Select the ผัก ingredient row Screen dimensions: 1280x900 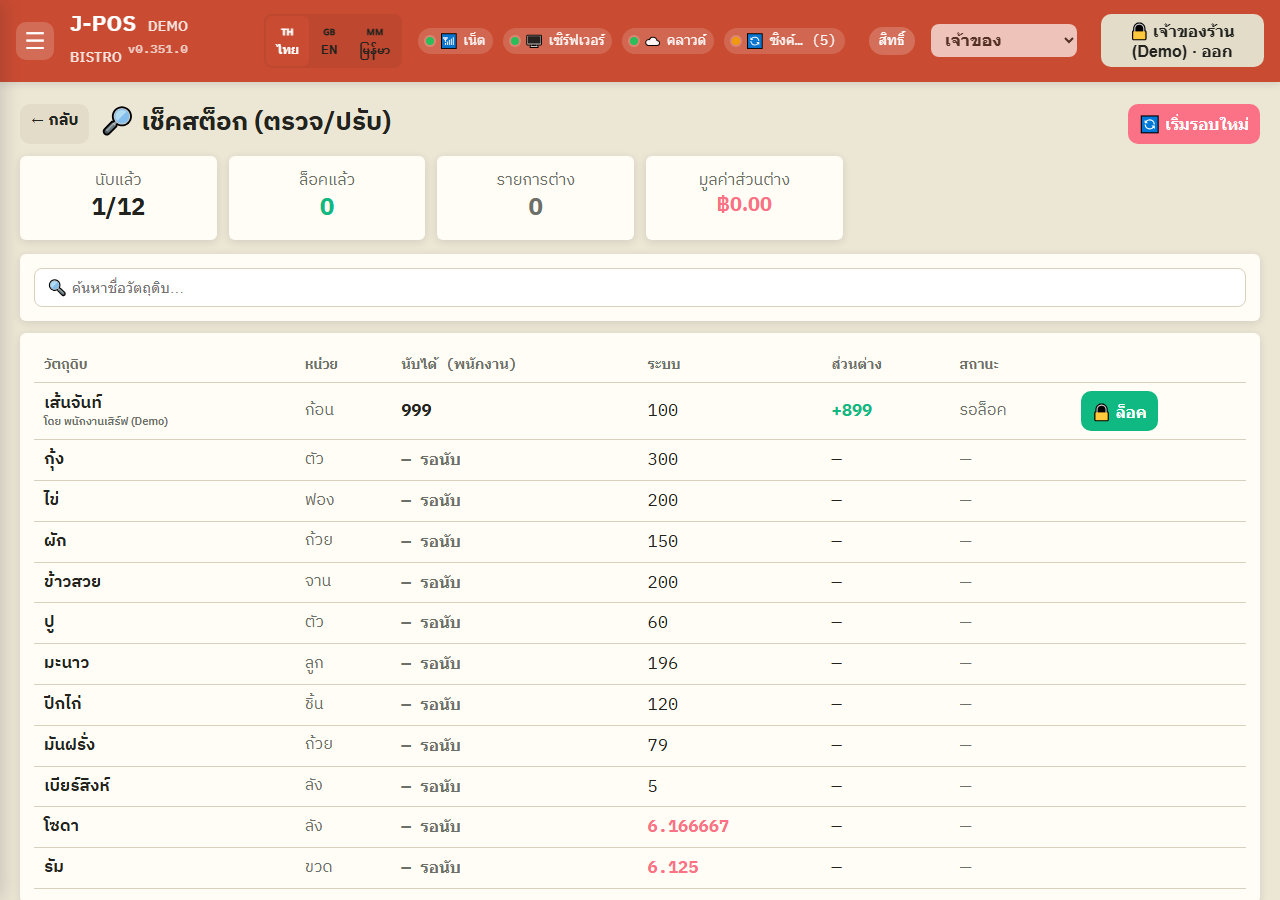point(640,542)
